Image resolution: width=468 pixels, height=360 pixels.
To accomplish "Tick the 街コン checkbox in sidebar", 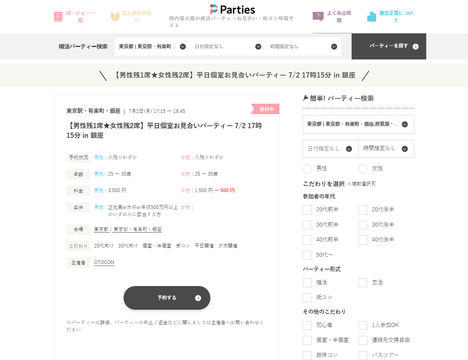I will point(307,297).
